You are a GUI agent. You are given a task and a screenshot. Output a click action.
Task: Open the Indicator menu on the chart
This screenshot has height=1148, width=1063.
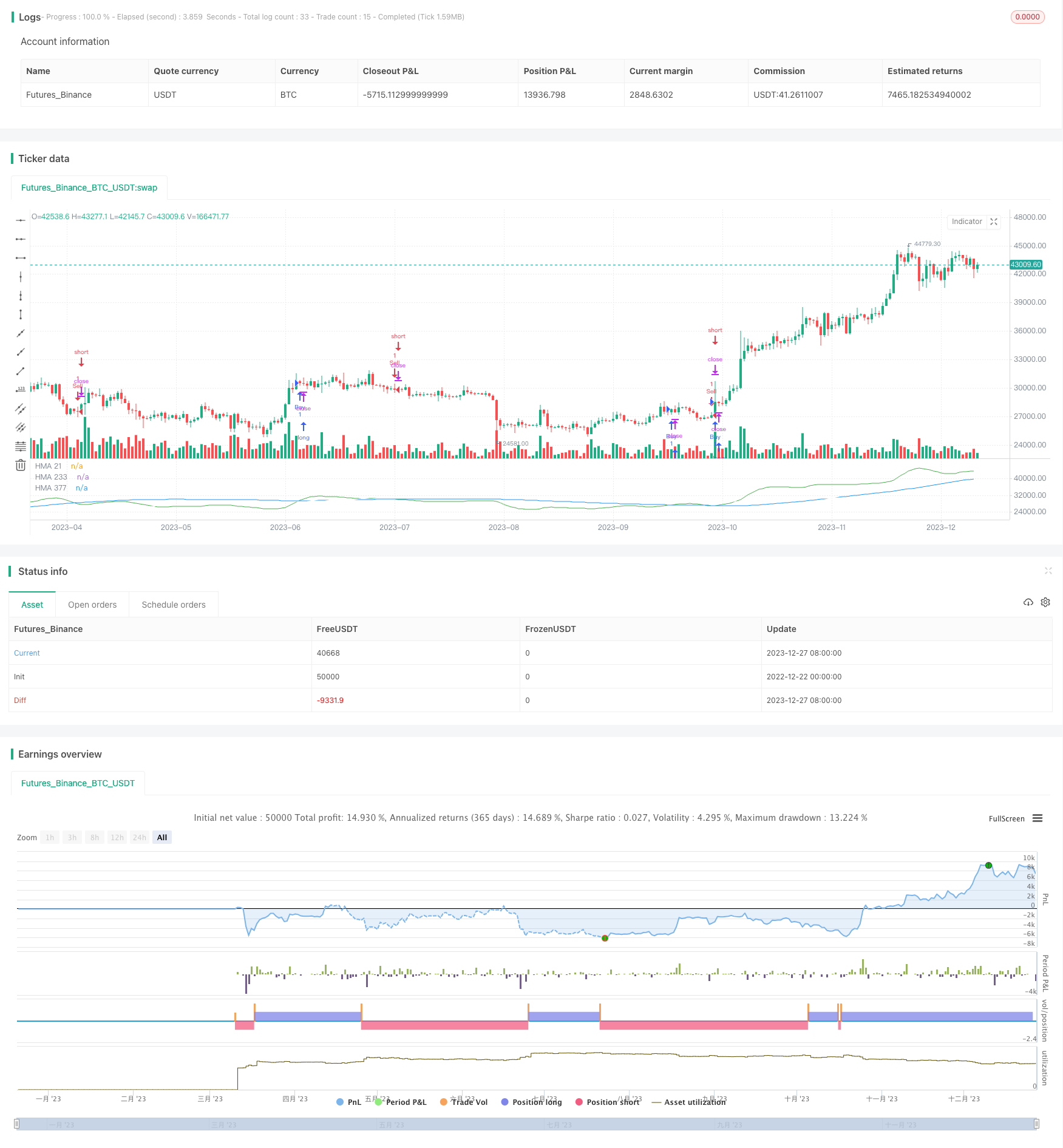966,222
